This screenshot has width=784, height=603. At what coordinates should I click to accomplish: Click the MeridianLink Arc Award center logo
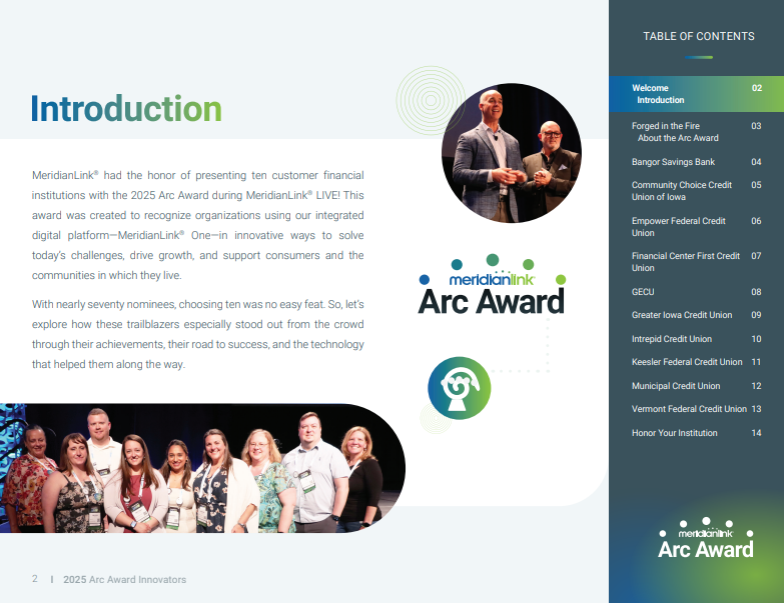491,285
